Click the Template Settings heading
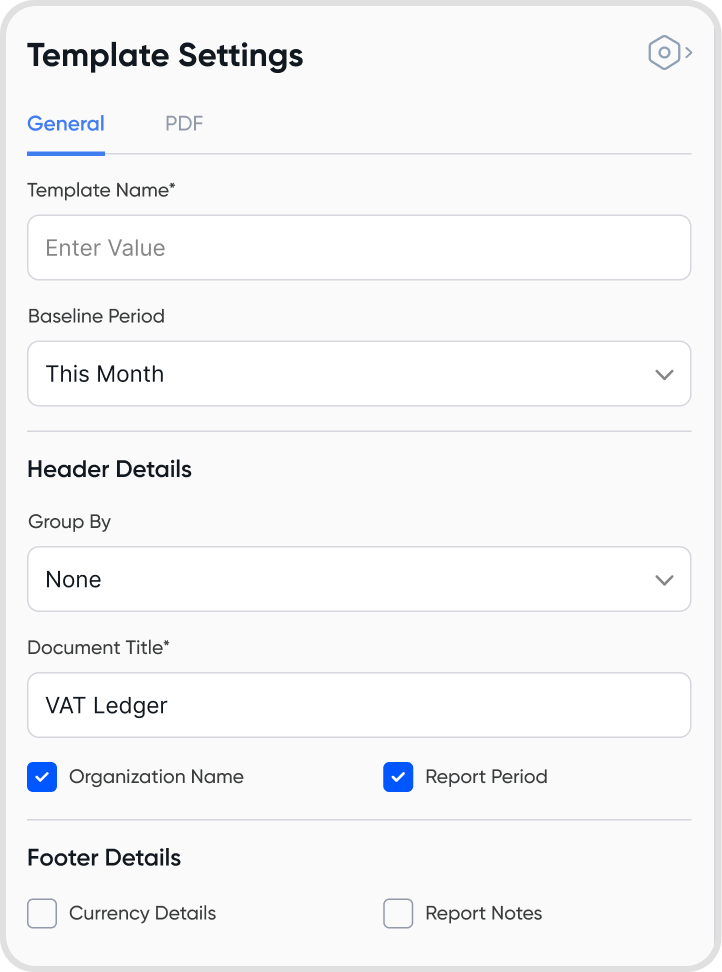Image resolution: width=722 pixels, height=972 pixels. pos(165,56)
